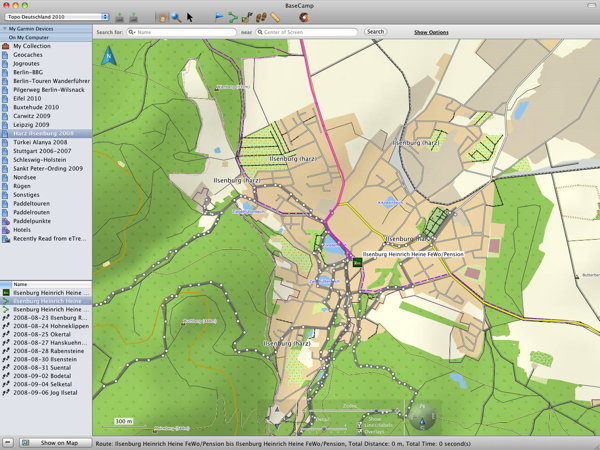The width and height of the screenshot is (600, 450).
Task: Select the 2008-08-30 Ilsenstein track
Action: pyautogui.click(x=46, y=359)
